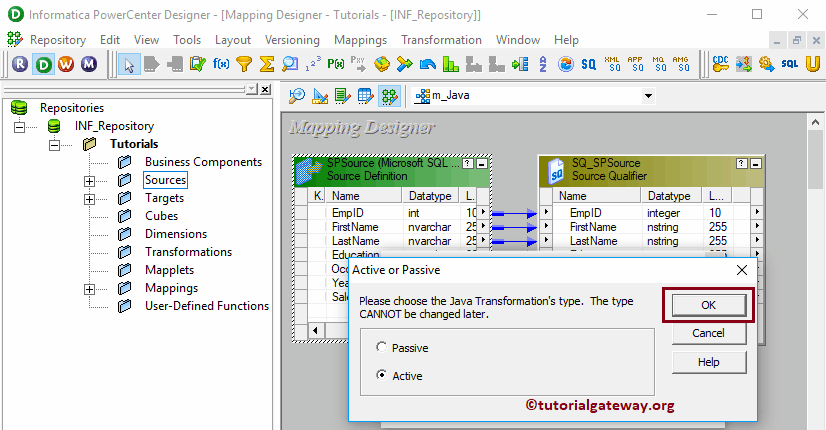Select the Passive radio button
The image size is (826, 430).
pyautogui.click(x=381, y=347)
